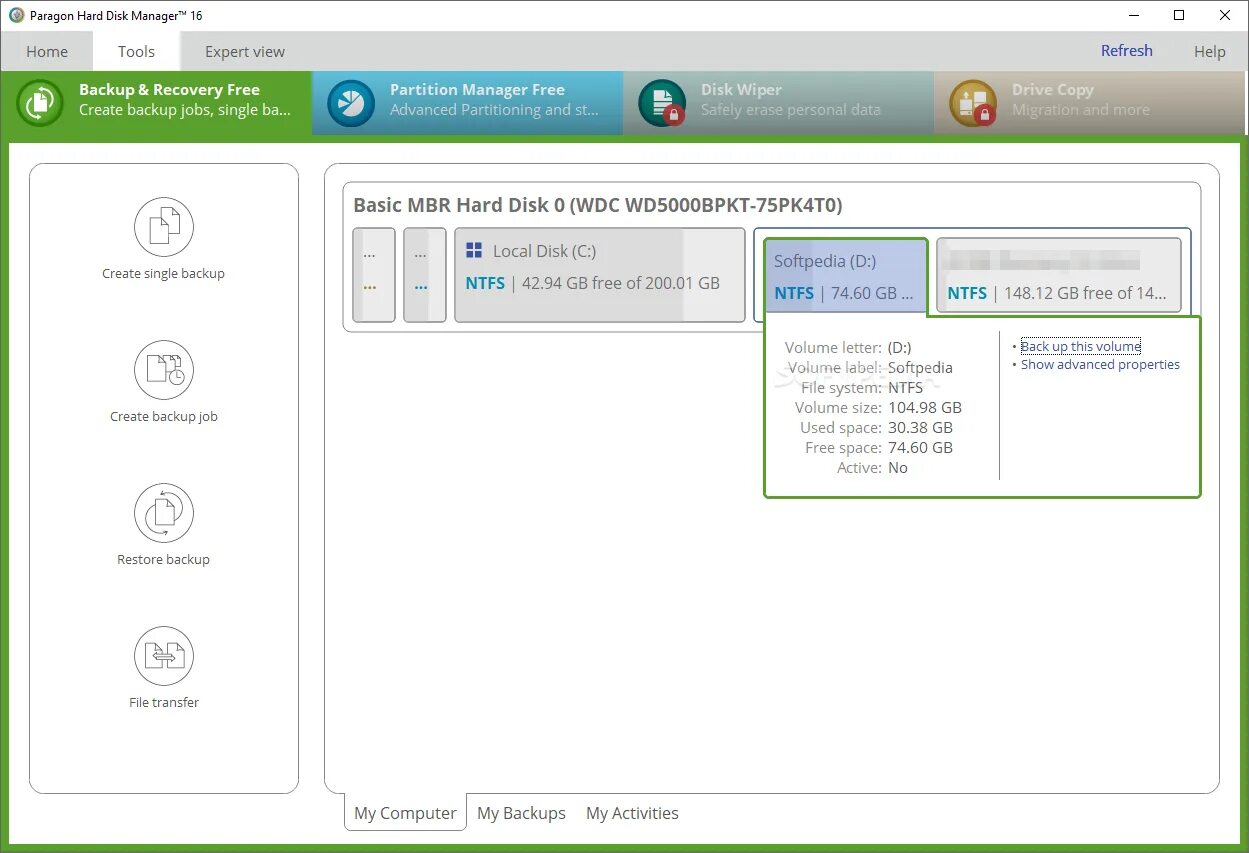Select the second small partition with blue dots
This screenshot has width=1249, height=853.
point(425,275)
